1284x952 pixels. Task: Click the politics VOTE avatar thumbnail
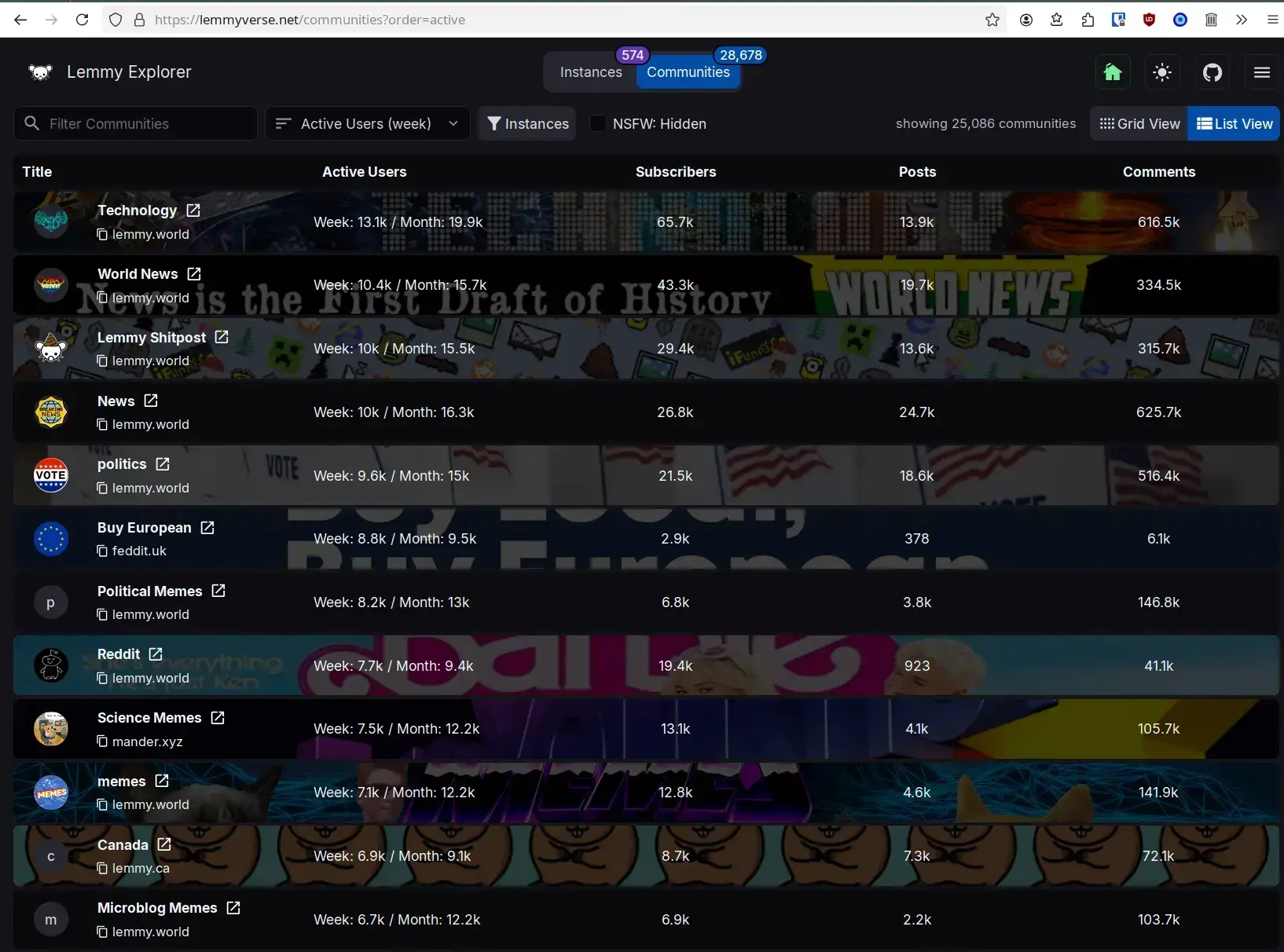coord(51,475)
